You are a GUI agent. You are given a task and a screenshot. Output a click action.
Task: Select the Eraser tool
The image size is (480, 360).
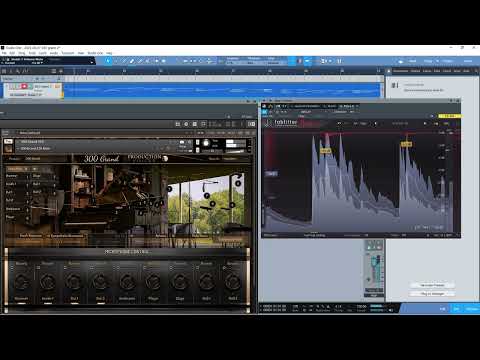[x=132, y=61]
